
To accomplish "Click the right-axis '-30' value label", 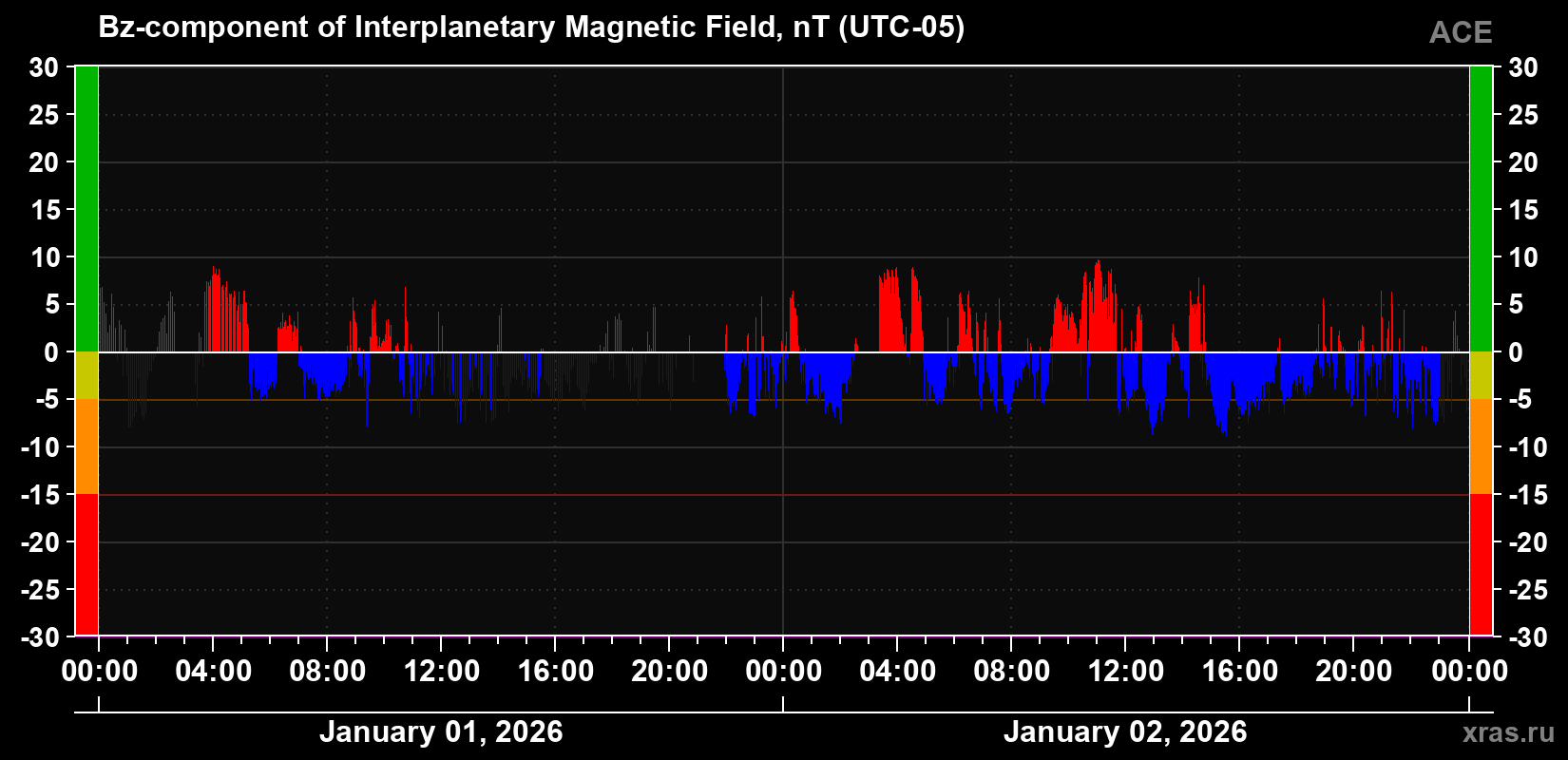I will [x=1527, y=637].
